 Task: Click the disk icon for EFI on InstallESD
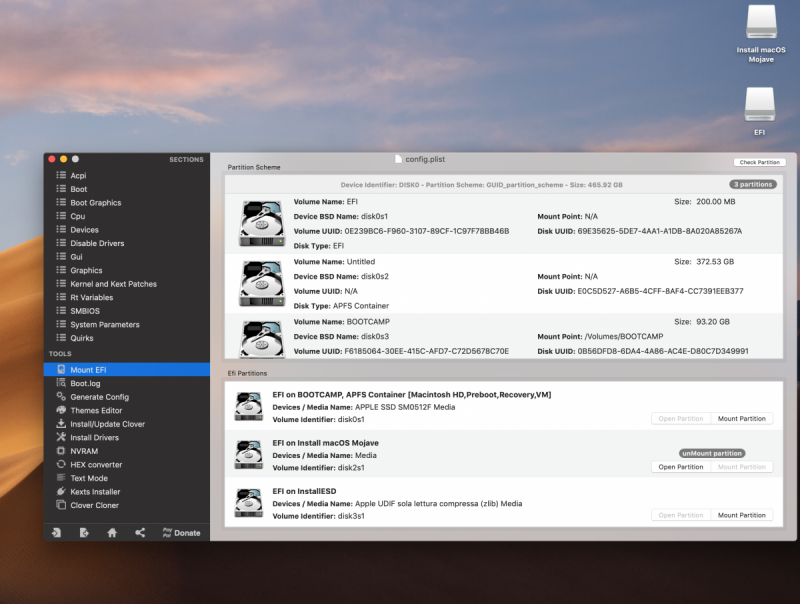point(248,503)
